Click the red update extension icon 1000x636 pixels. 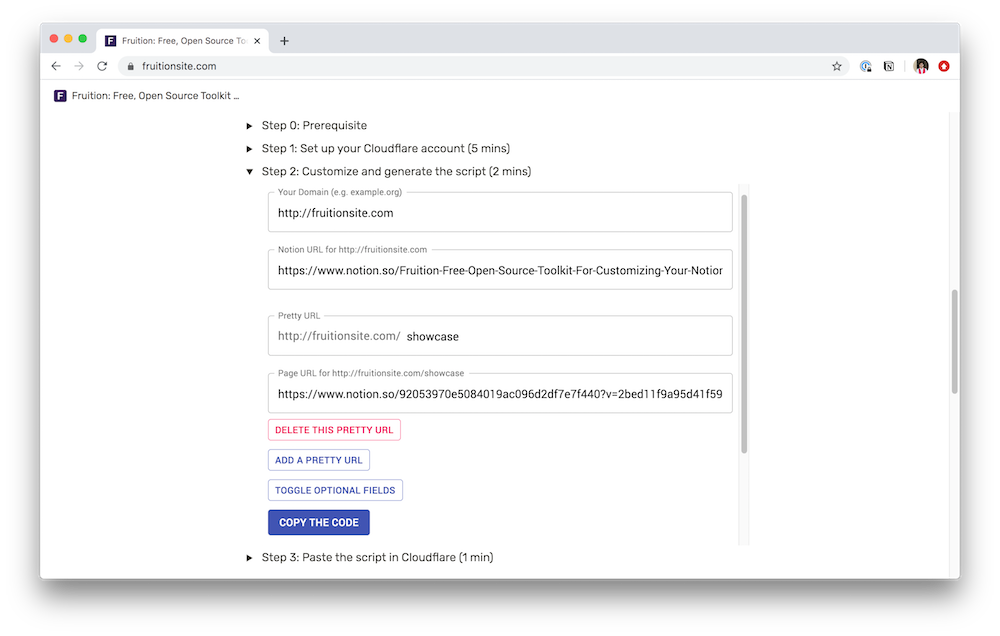click(944, 66)
